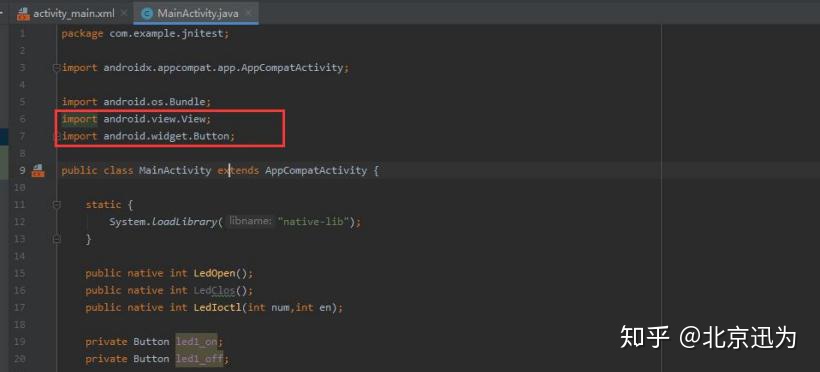This screenshot has height=372, width=820.
Task: Click the LedIoctl method name
Action: tap(218, 308)
